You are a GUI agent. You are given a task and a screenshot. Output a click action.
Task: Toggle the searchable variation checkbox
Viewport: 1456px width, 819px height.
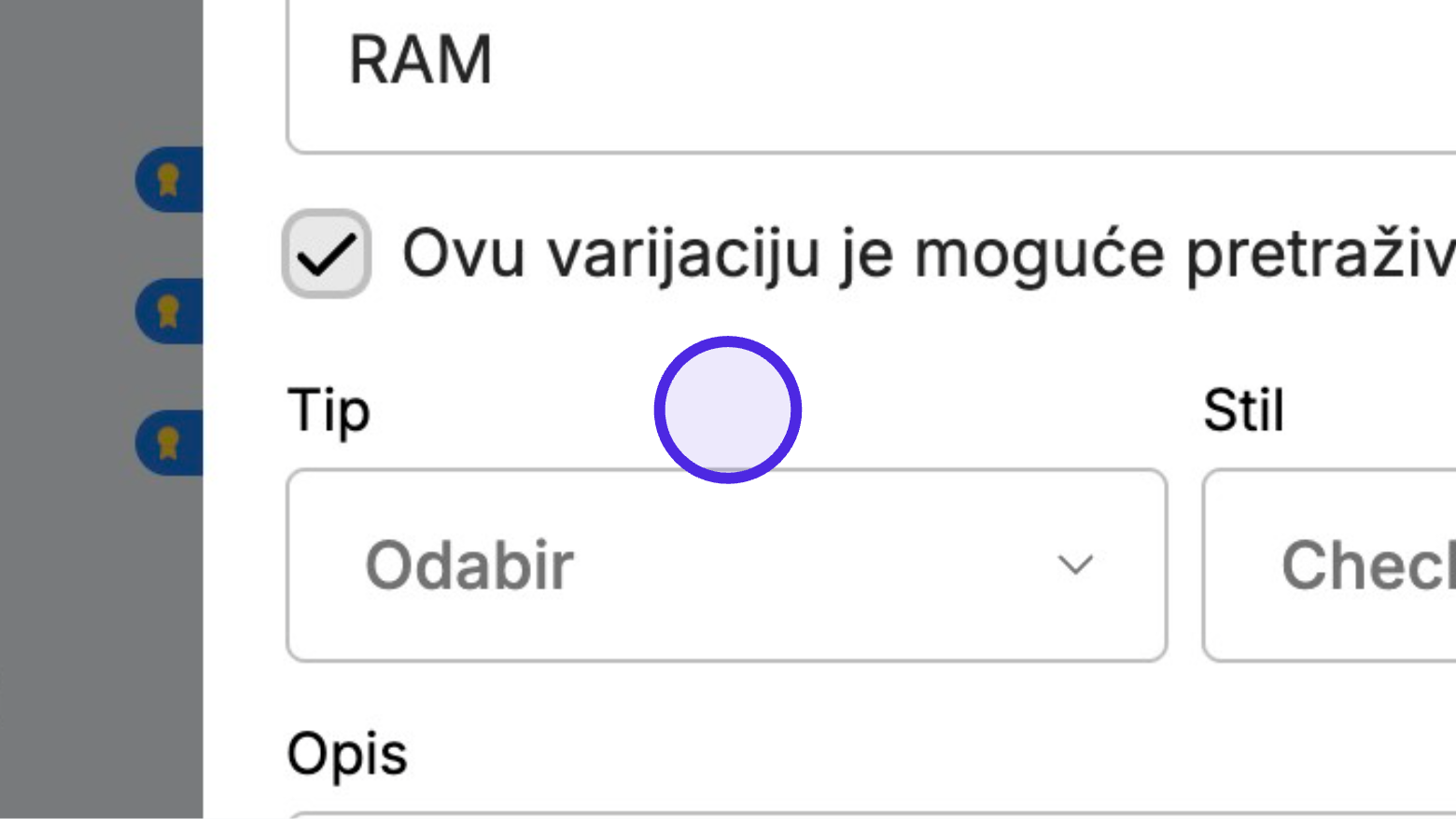[x=327, y=254]
